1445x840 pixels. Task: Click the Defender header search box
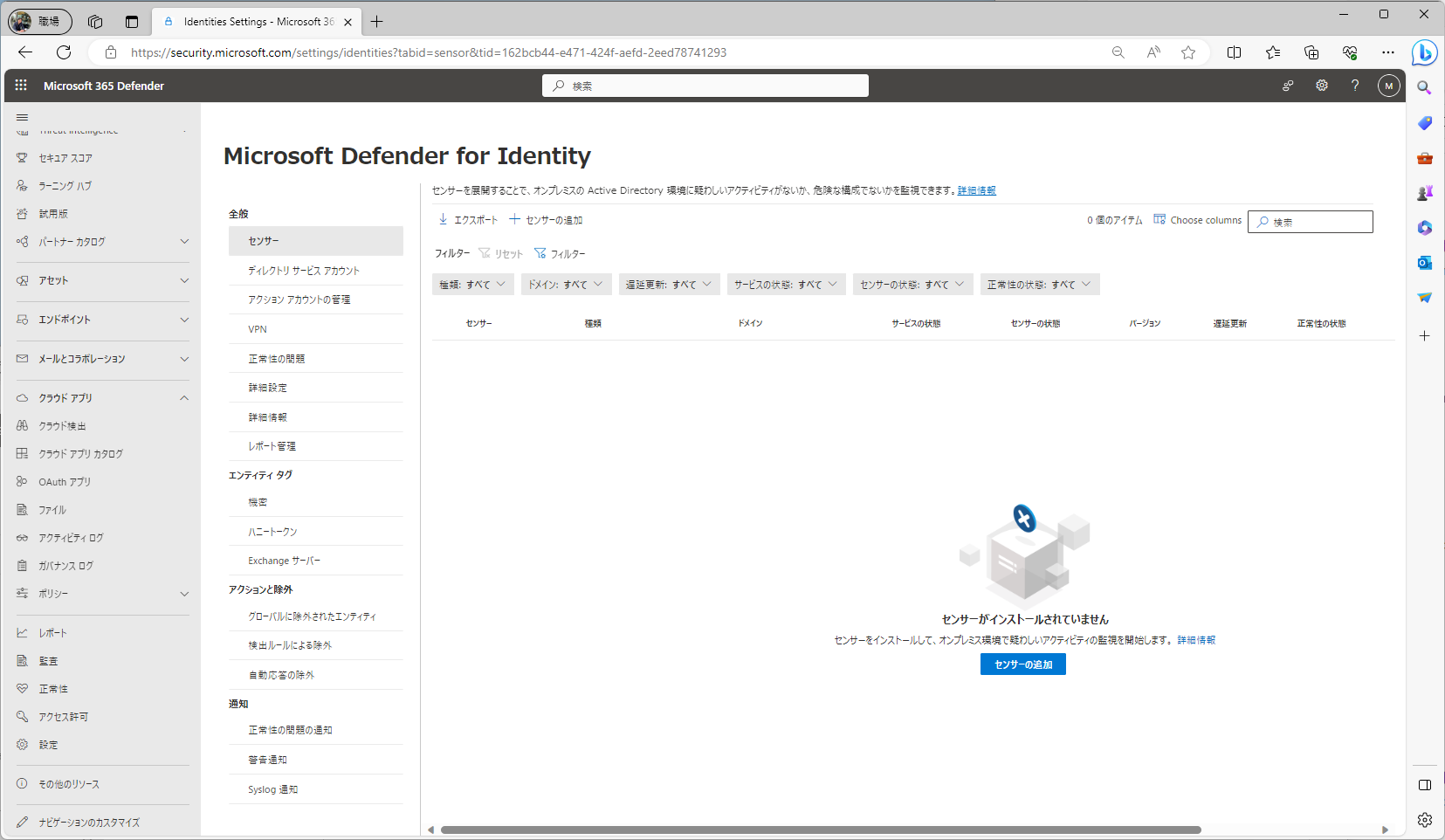(x=705, y=86)
